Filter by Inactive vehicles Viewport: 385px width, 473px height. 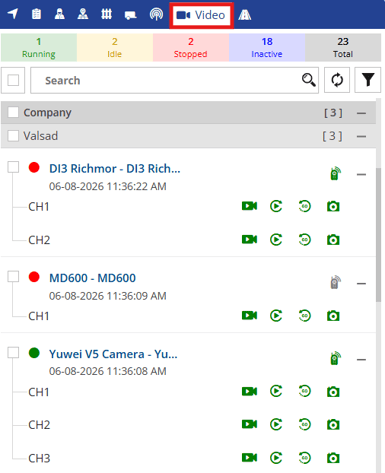point(267,47)
